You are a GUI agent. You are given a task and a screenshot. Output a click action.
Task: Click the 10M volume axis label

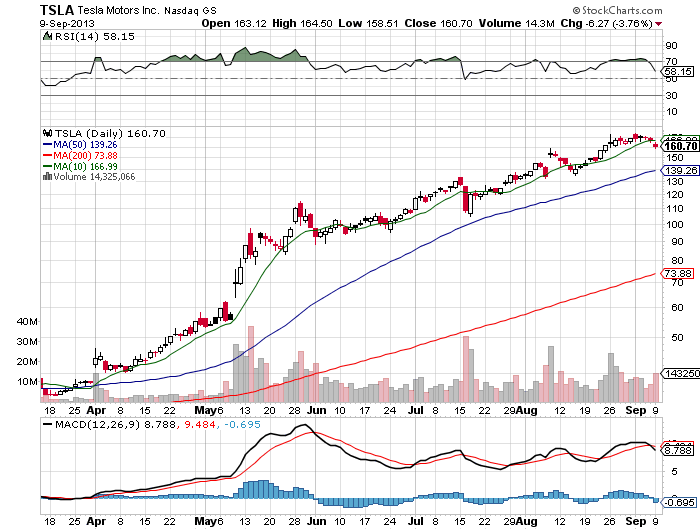[x=27, y=382]
